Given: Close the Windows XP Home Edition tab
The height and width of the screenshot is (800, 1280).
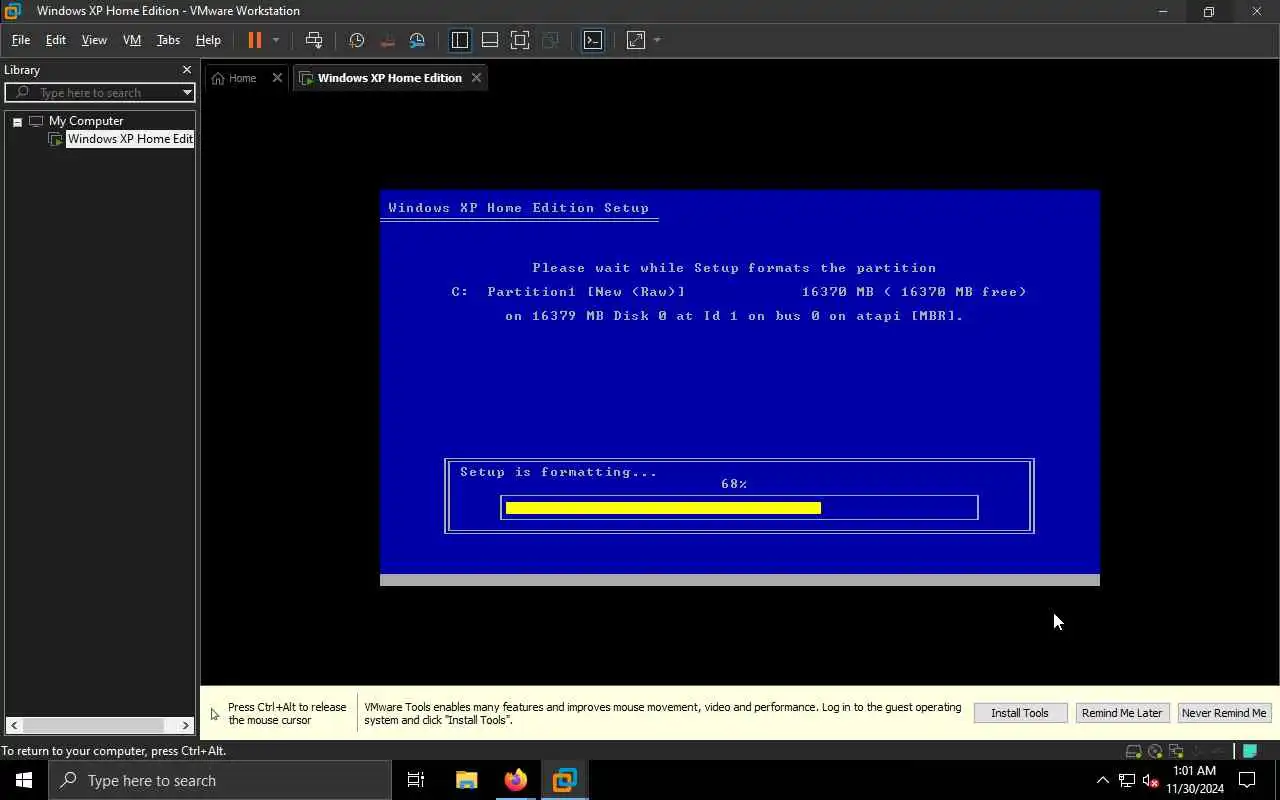Looking at the screenshot, I should 476,78.
